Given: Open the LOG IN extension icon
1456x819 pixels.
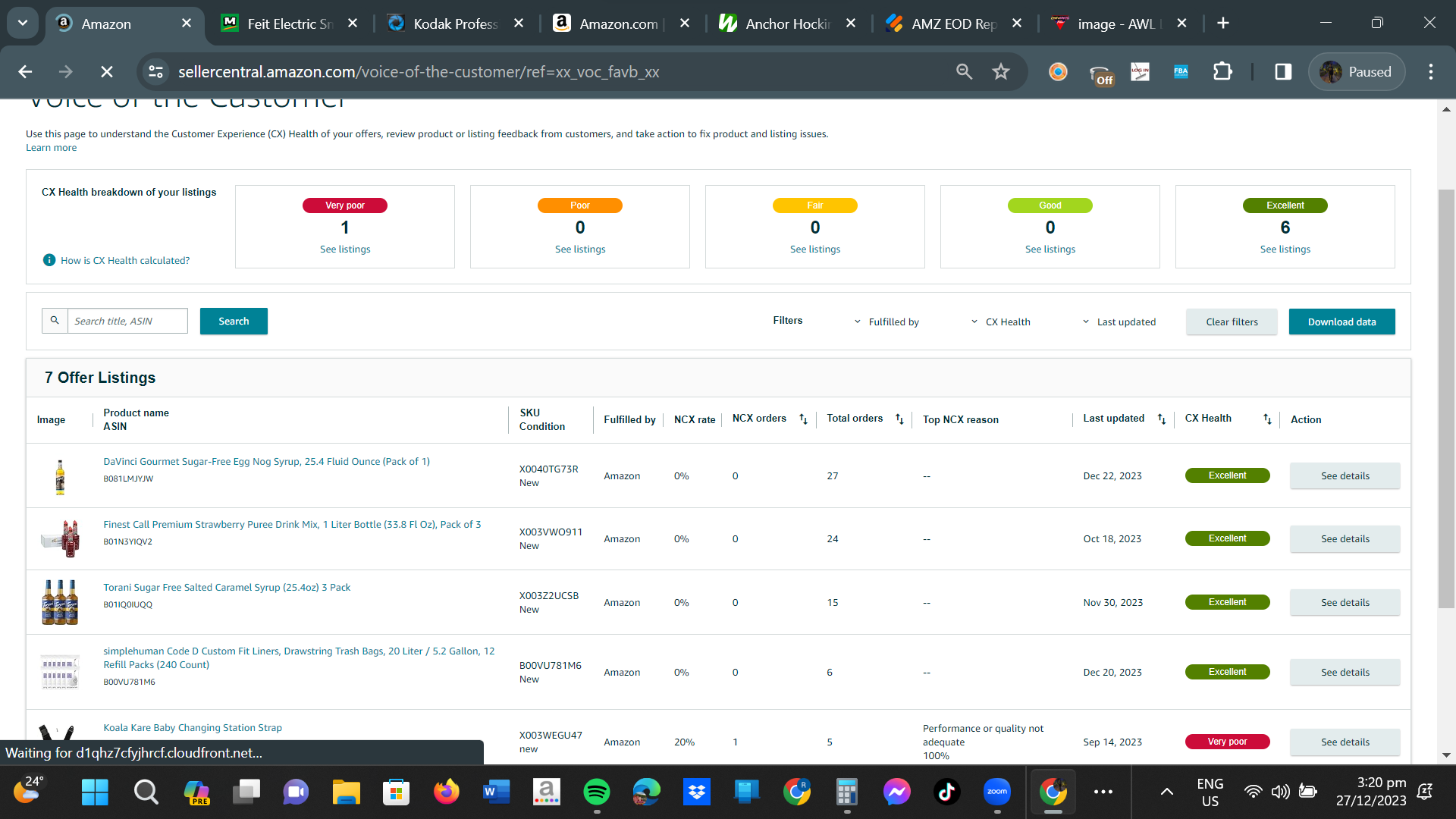Looking at the screenshot, I should [1140, 72].
